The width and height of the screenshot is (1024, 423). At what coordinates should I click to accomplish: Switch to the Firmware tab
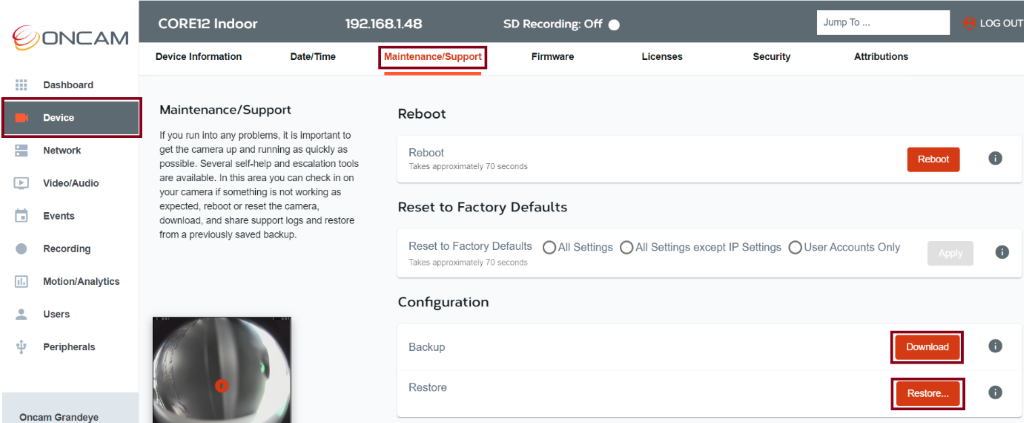552,57
